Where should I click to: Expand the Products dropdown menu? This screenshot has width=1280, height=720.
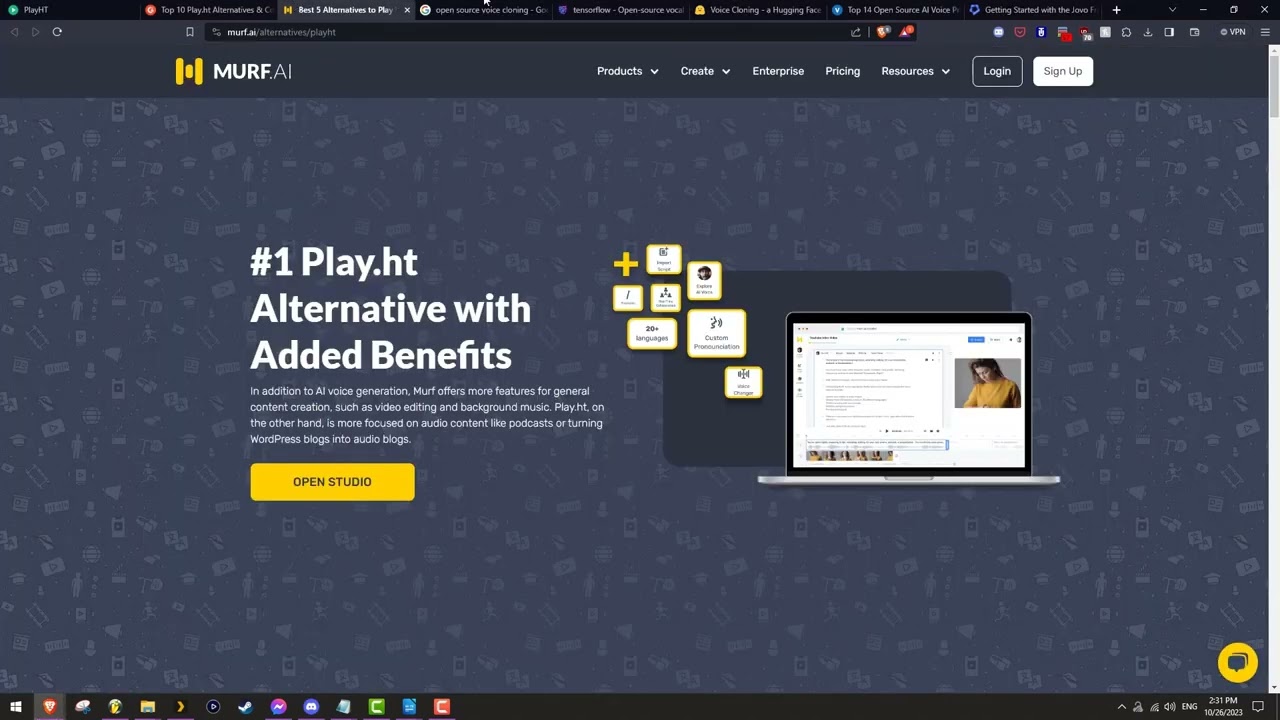(627, 71)
